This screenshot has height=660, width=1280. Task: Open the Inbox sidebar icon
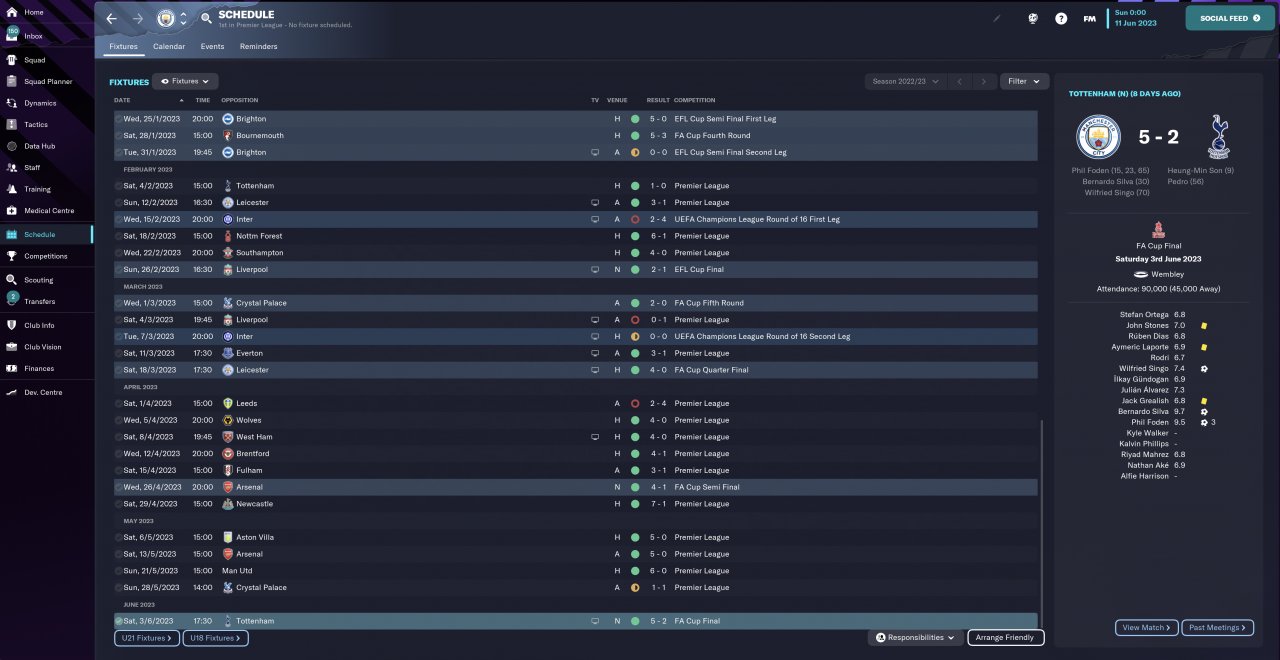12,35
